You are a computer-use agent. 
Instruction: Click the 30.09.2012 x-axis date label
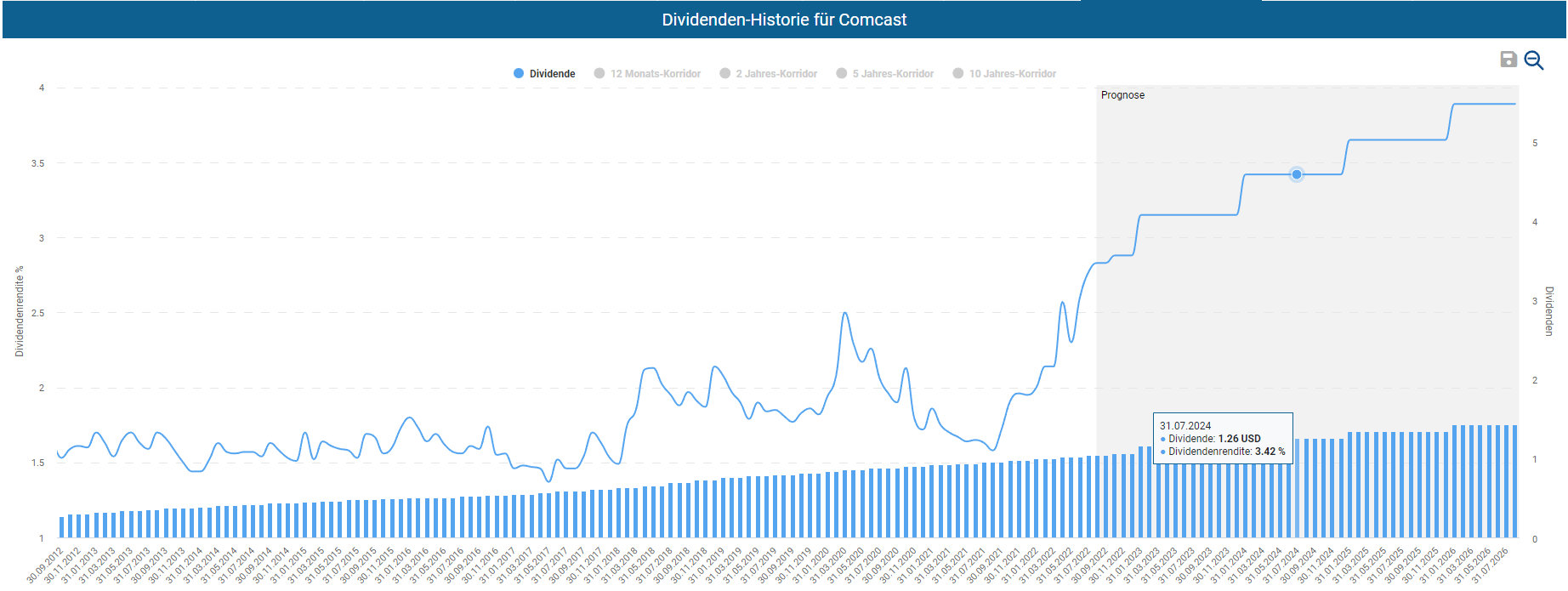click(x=46, y=565)
